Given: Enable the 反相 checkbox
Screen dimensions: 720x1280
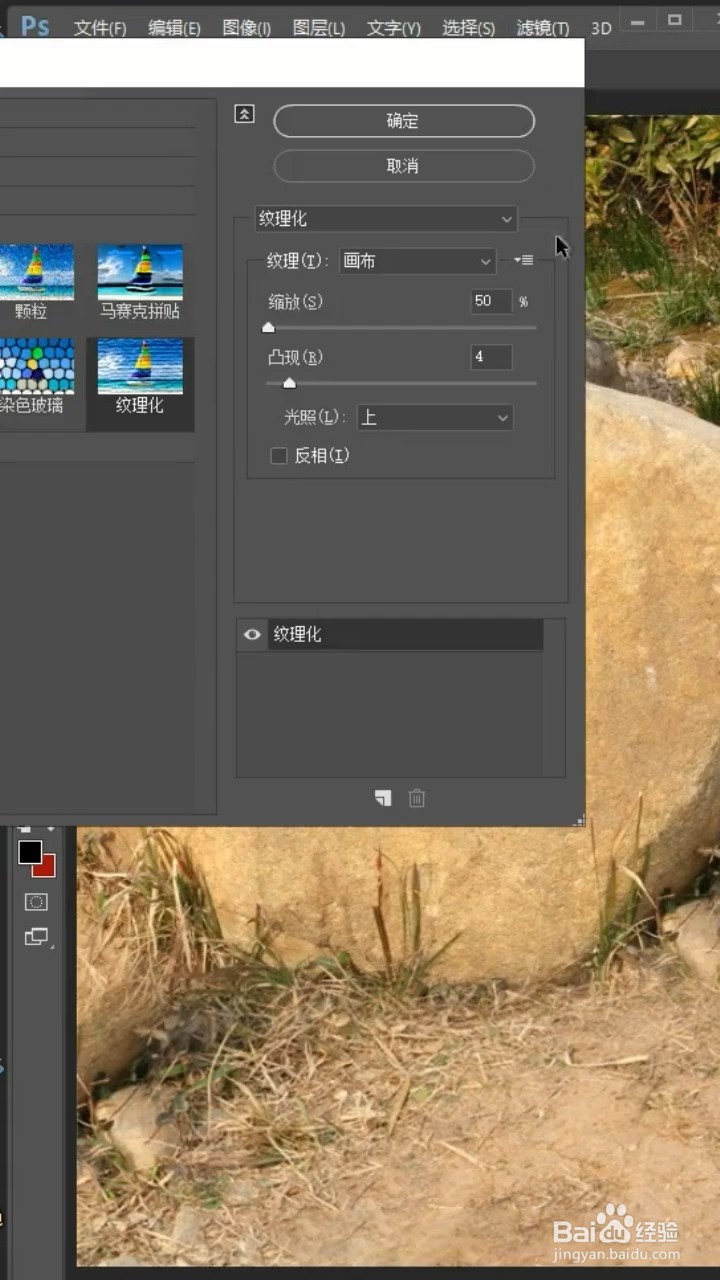Looking at the screenshot, I should (279, 456).
